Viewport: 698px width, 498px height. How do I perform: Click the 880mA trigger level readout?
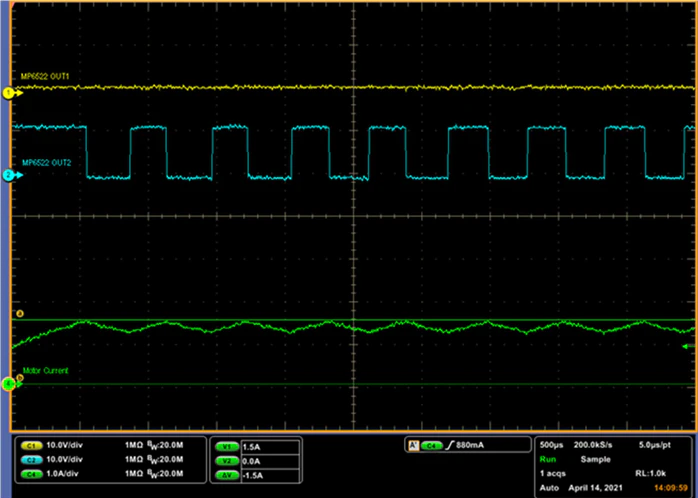[472, 444]
